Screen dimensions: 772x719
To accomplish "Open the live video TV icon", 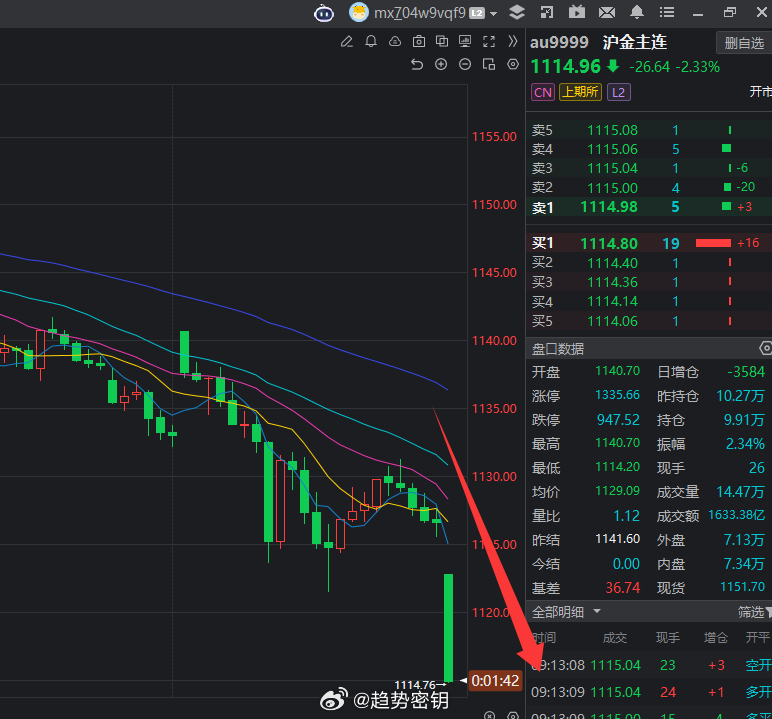I will pyautogui.click(x=577, y=12).
